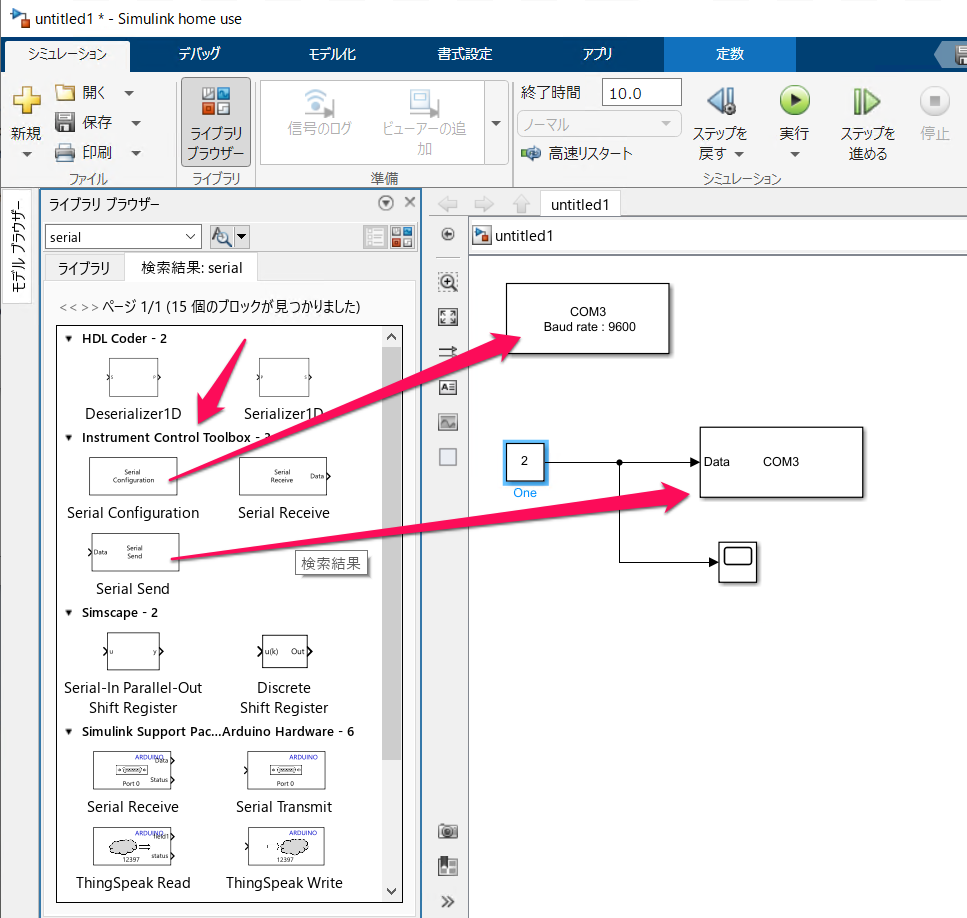Switch to the モデル化 tab

pos(332,54)
